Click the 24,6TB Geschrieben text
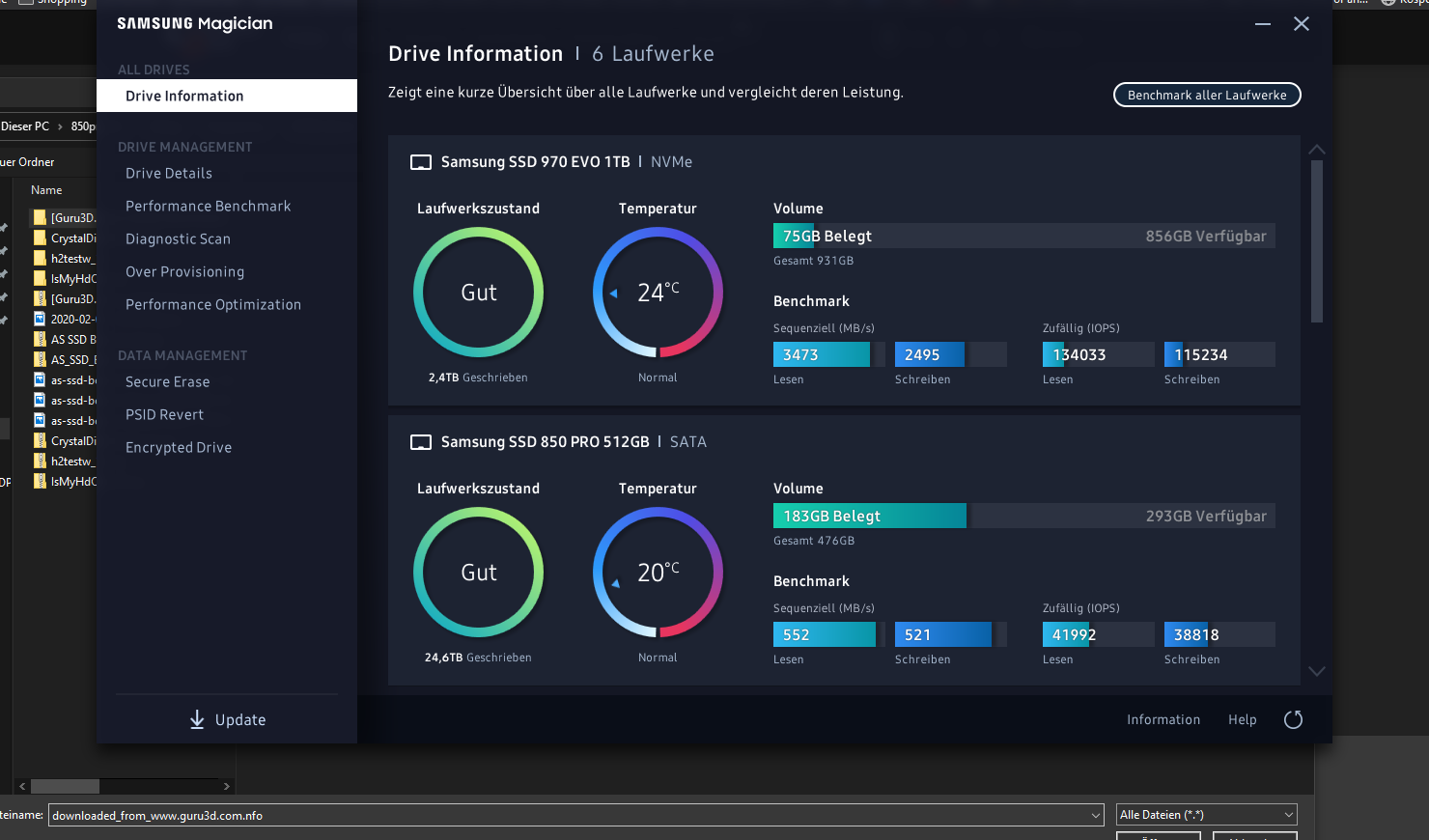The width and height of the screenshot is (1429, 840). [478, 658]
